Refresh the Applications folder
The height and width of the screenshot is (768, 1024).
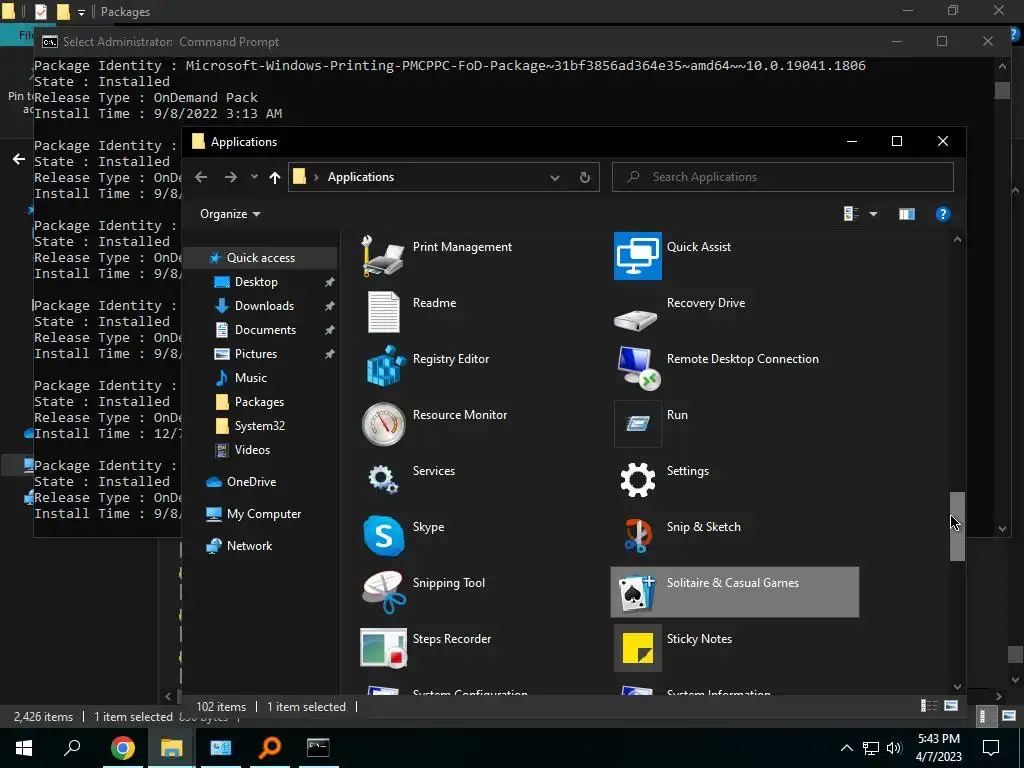coord(584,177)
